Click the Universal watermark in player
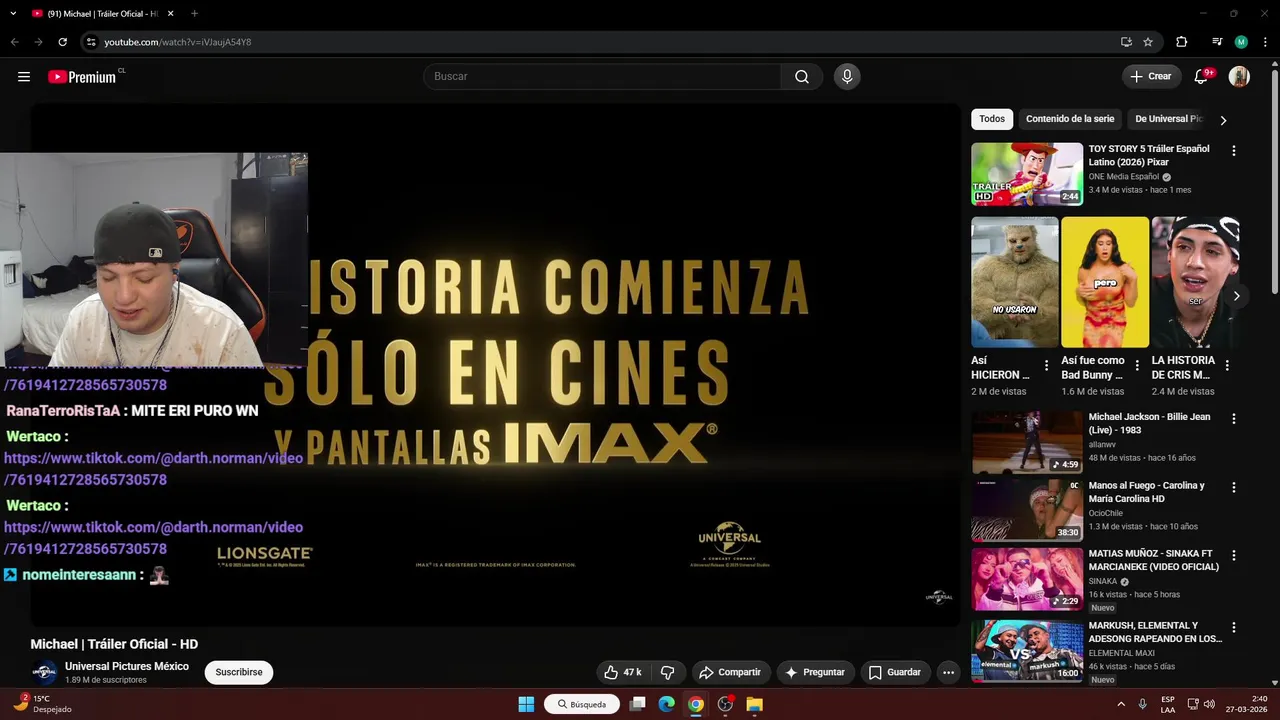The image size is (1280, 720). pos(938,597)
